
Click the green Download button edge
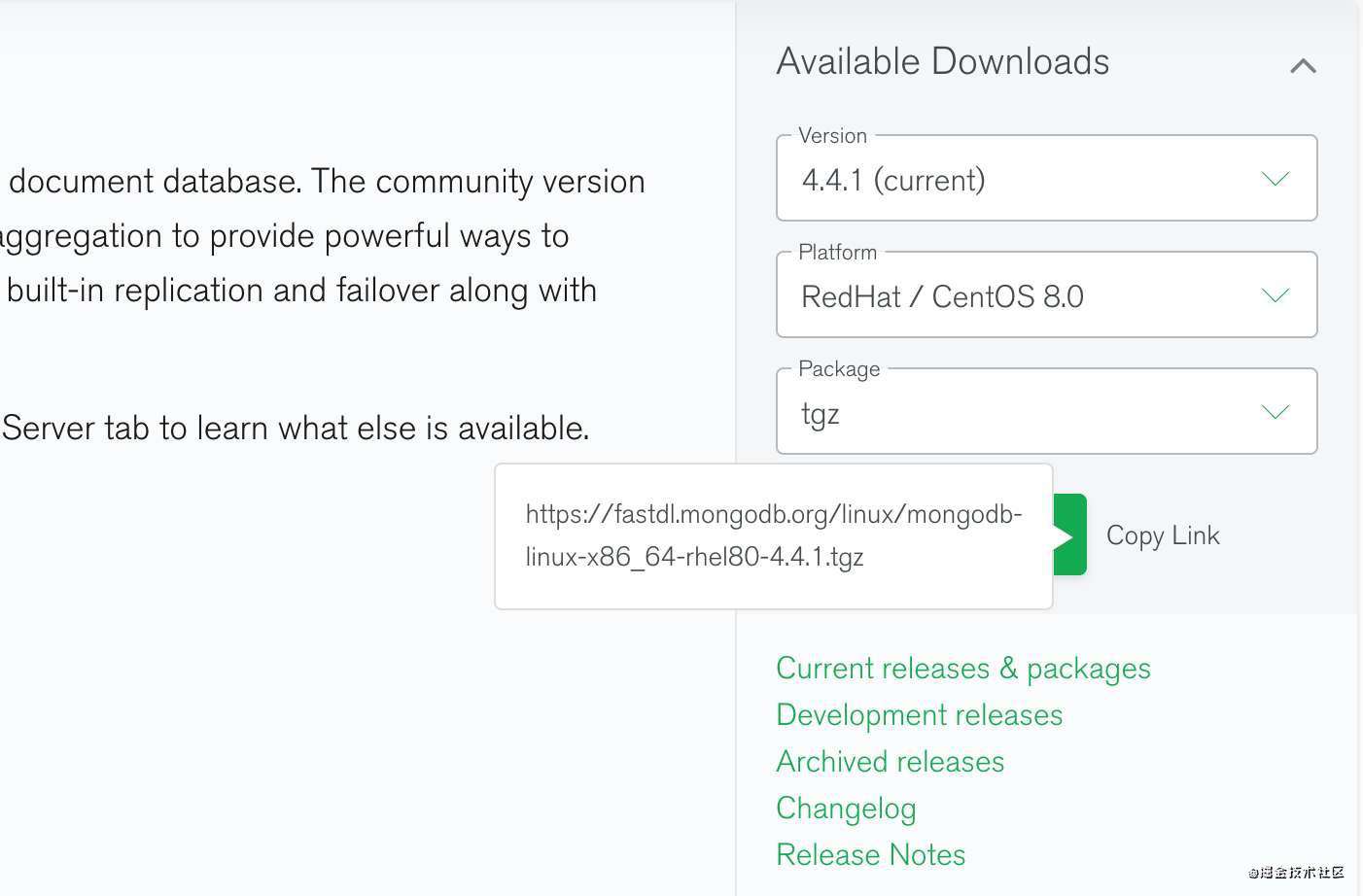pyautogui.click(x=1070, y=534)
